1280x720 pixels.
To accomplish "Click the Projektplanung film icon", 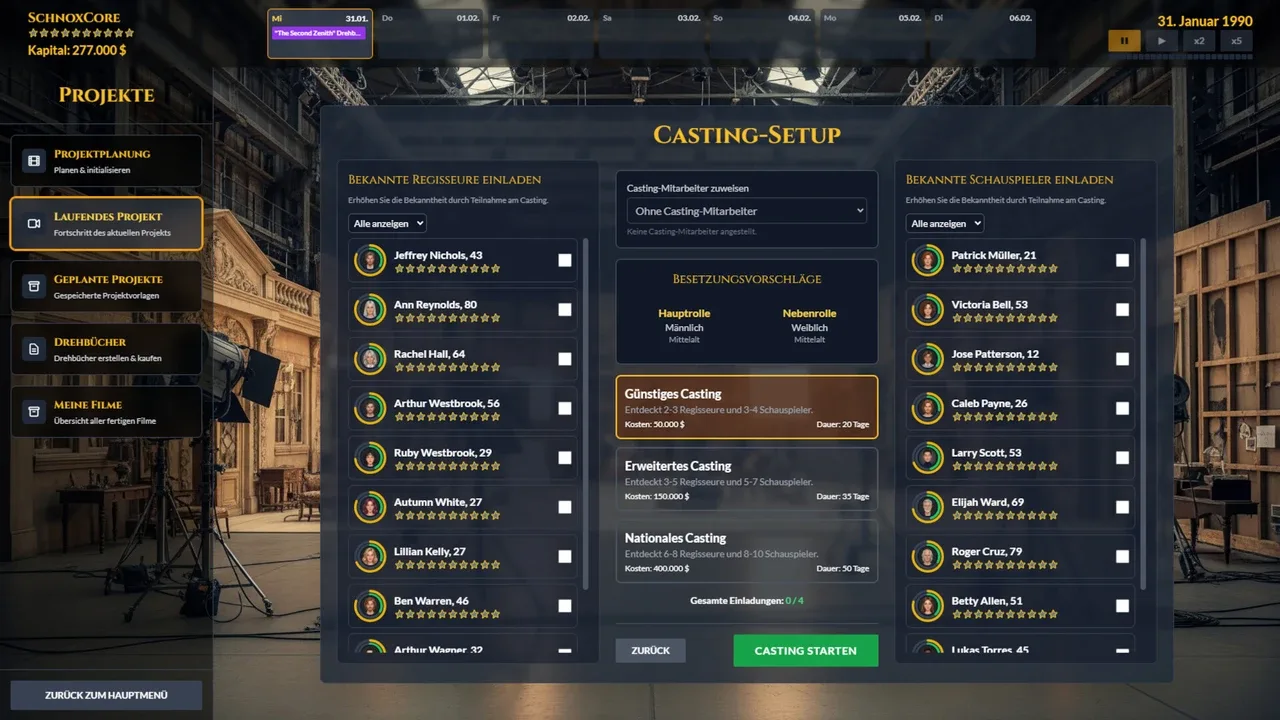I will point(34,161).
